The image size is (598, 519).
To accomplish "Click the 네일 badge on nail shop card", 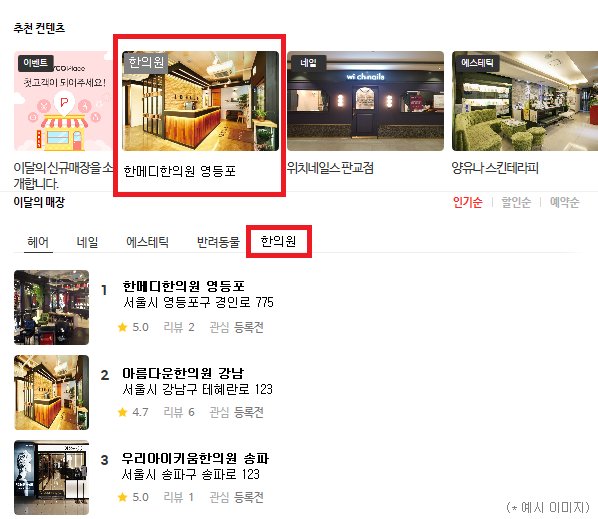I will [308, 63].
